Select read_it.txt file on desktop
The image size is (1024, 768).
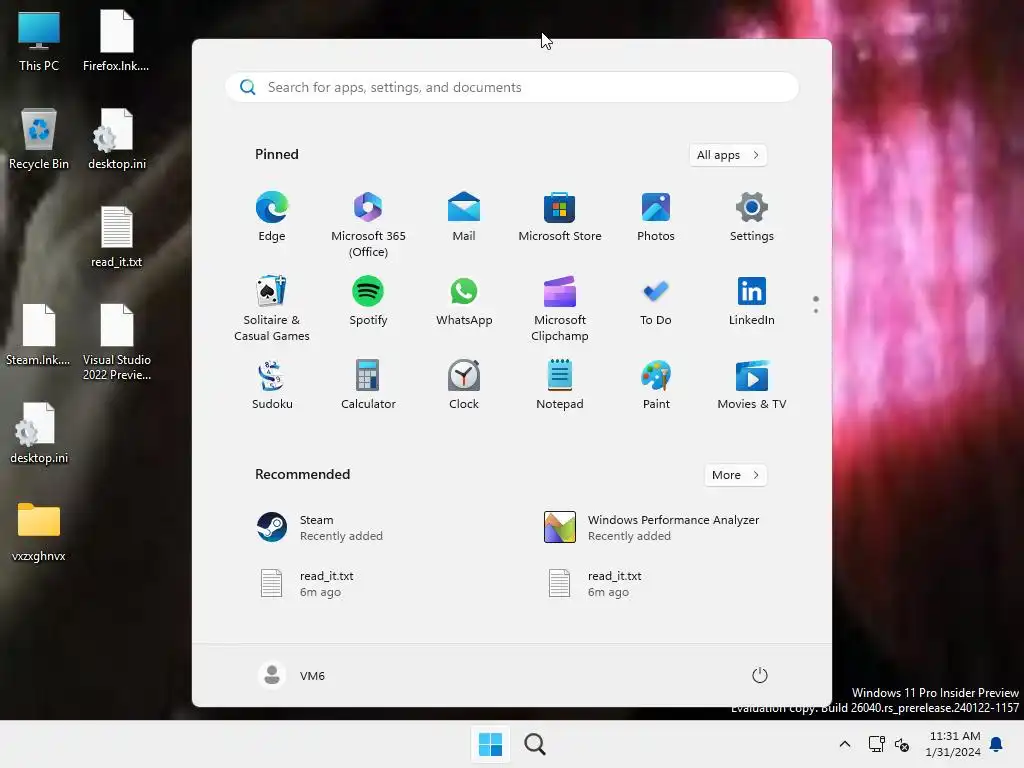(116, 236)
